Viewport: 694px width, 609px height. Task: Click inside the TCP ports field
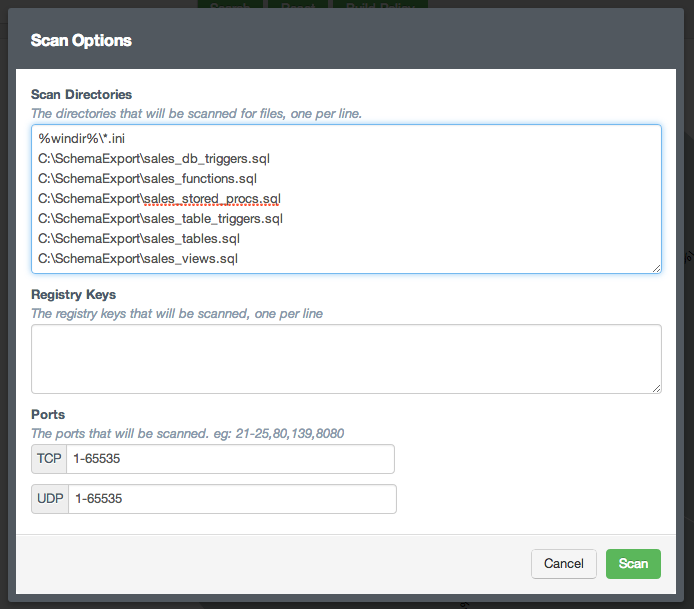230,459
